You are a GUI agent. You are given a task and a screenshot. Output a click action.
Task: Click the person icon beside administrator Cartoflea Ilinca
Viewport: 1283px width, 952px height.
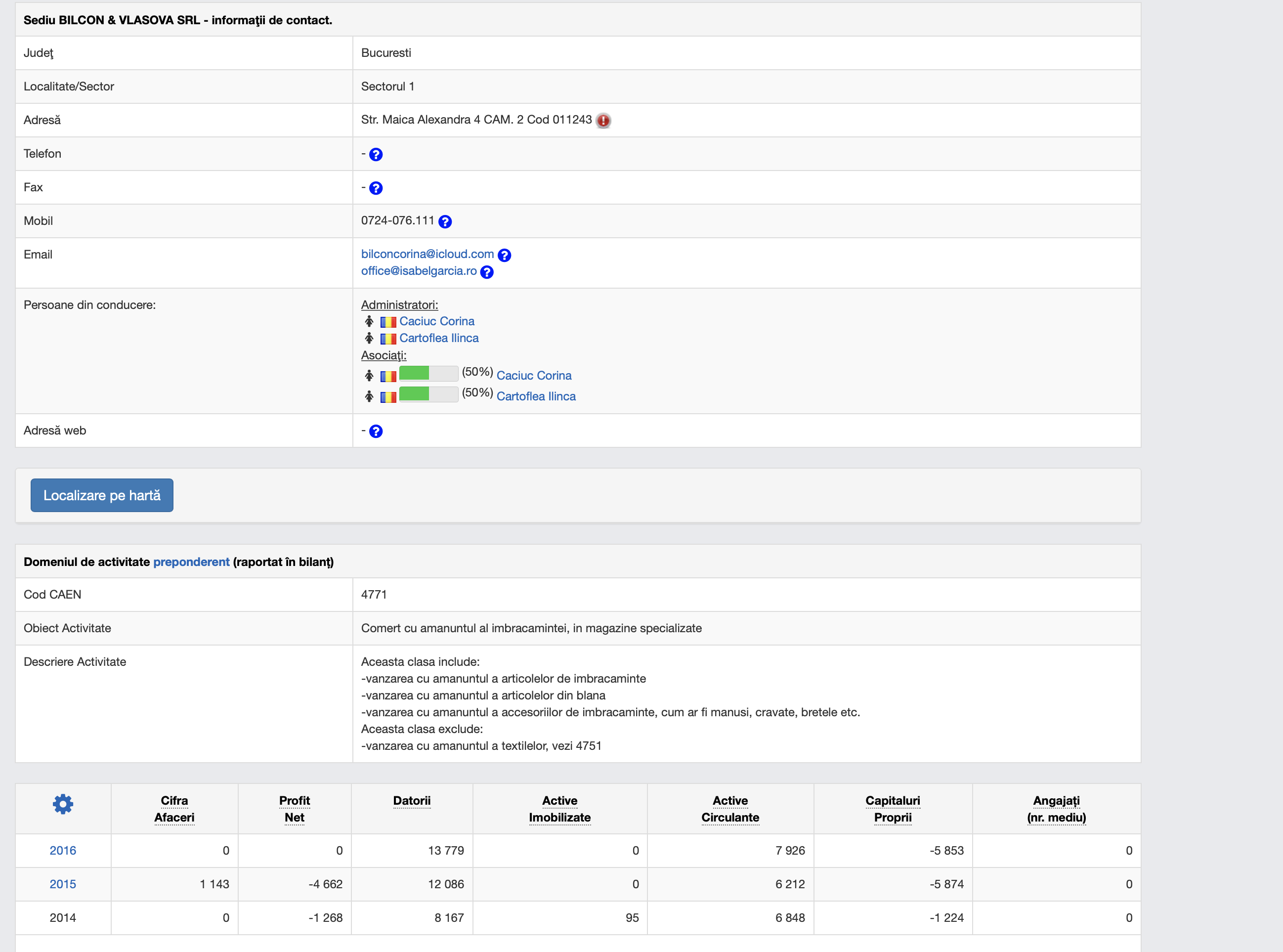point(369,338)
